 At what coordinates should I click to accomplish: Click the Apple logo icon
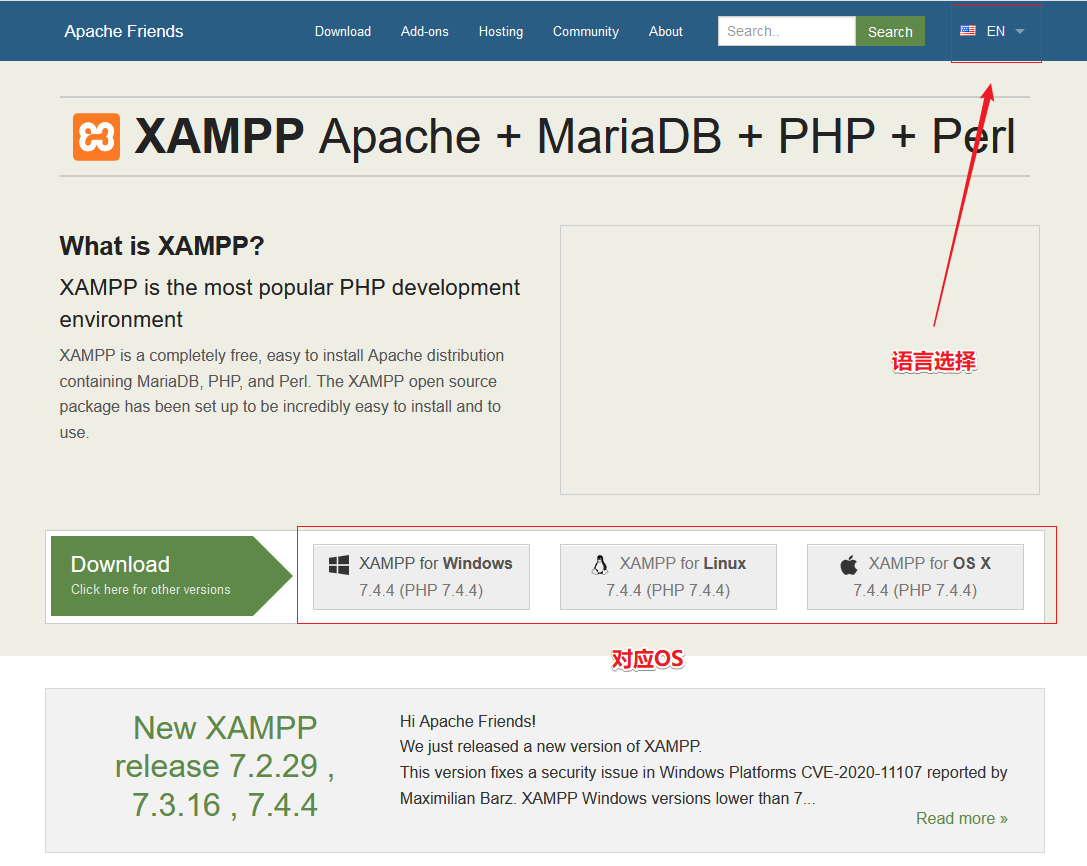click(849, 564)
